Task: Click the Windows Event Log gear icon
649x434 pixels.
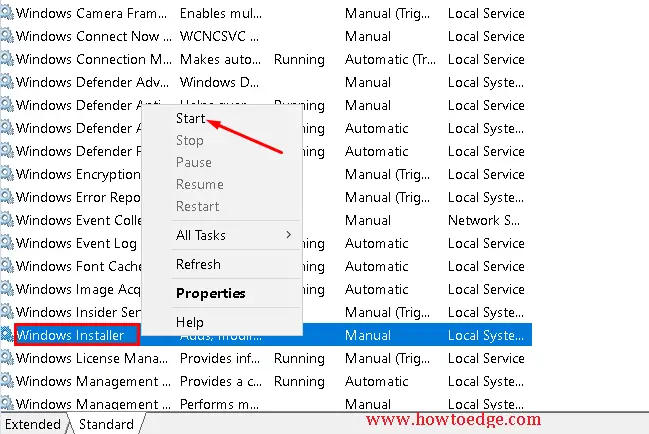Action: (x=7, y=243)
